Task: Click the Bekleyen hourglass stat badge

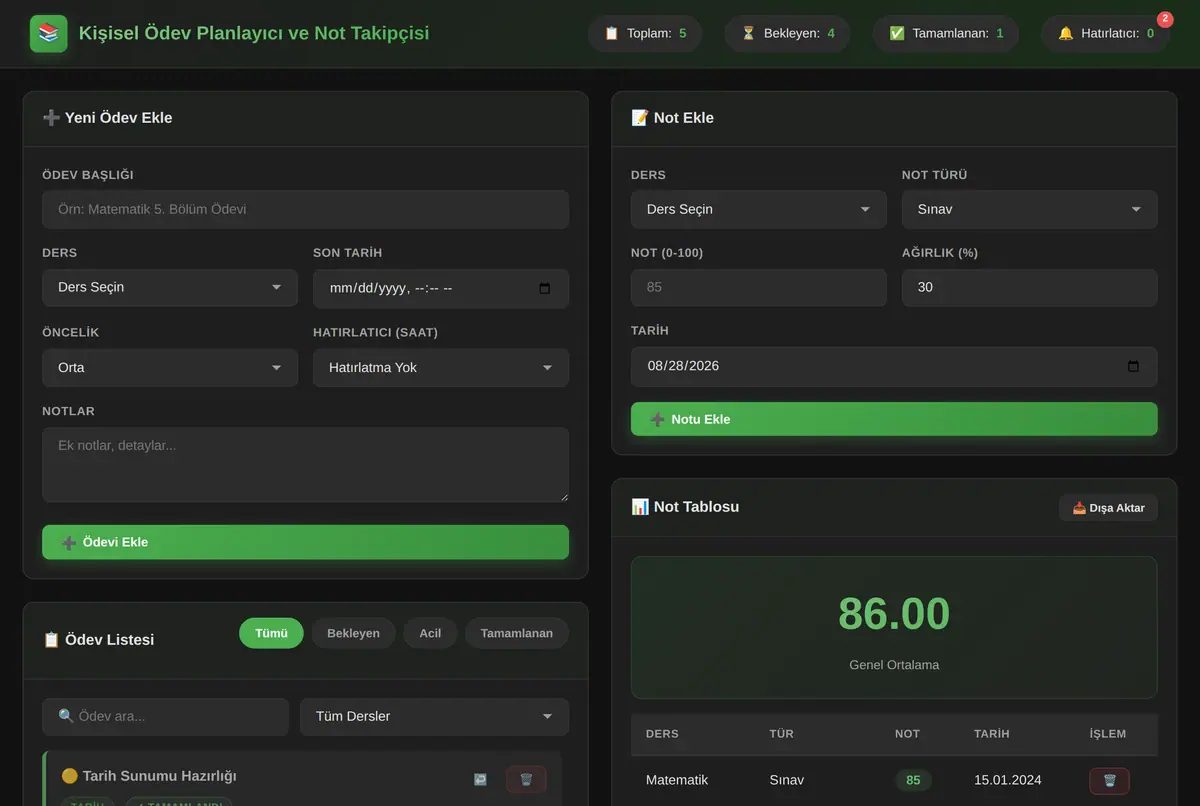Action: coord(787,33)
